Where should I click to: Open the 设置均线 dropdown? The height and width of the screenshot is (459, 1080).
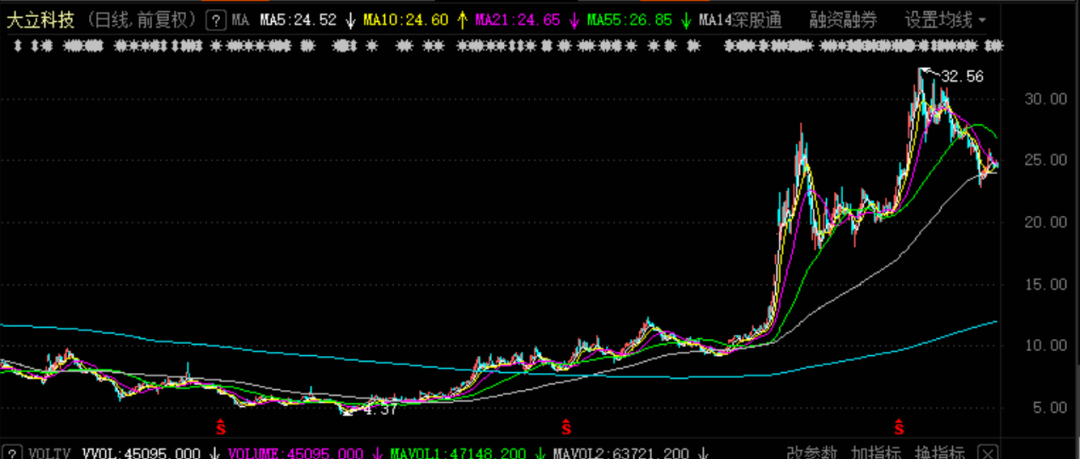tap(944, 21)
